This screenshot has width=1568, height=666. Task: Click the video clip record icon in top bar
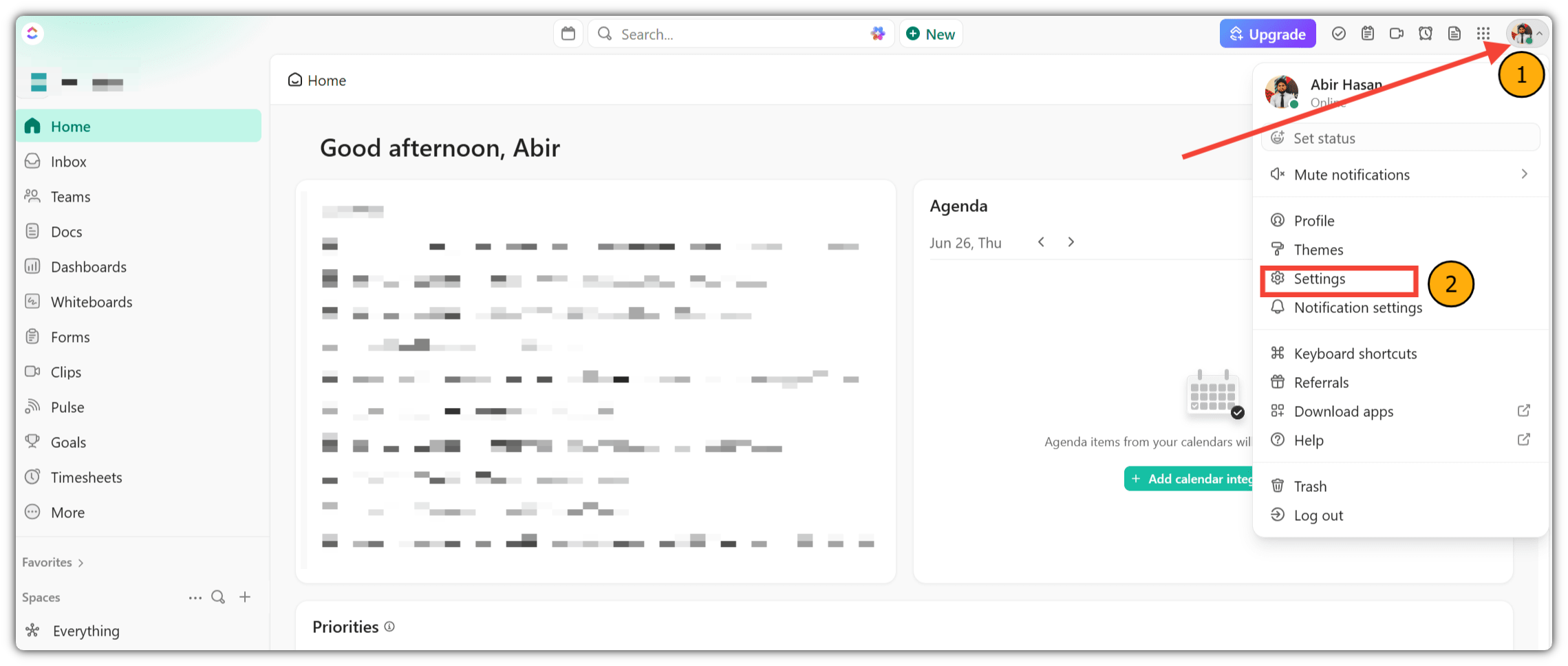1397,34
